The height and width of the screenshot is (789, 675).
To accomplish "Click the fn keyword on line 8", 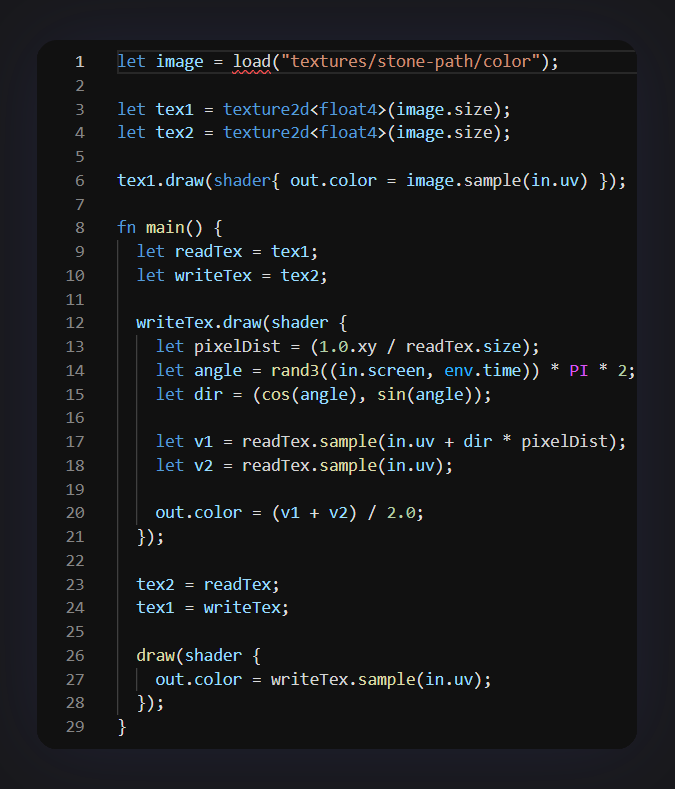I will [126, 227].
